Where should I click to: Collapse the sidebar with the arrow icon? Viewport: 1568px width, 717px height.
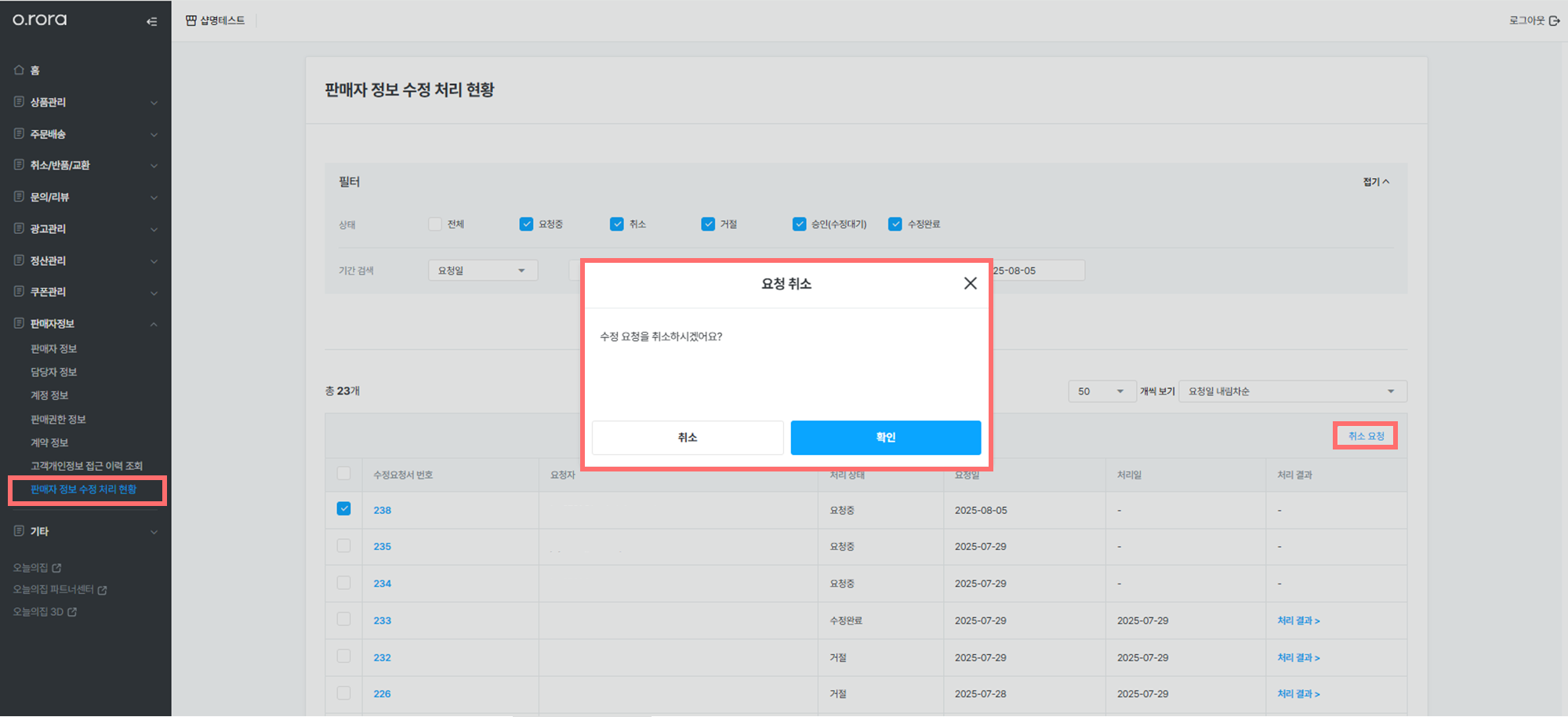tap(151, 21)
